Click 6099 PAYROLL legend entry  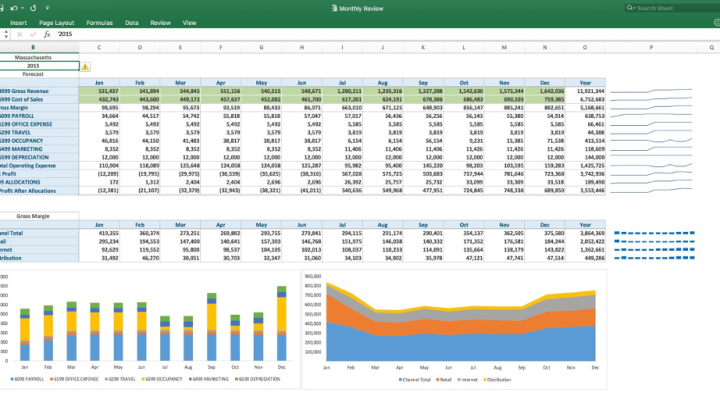(x=27, y=379)
